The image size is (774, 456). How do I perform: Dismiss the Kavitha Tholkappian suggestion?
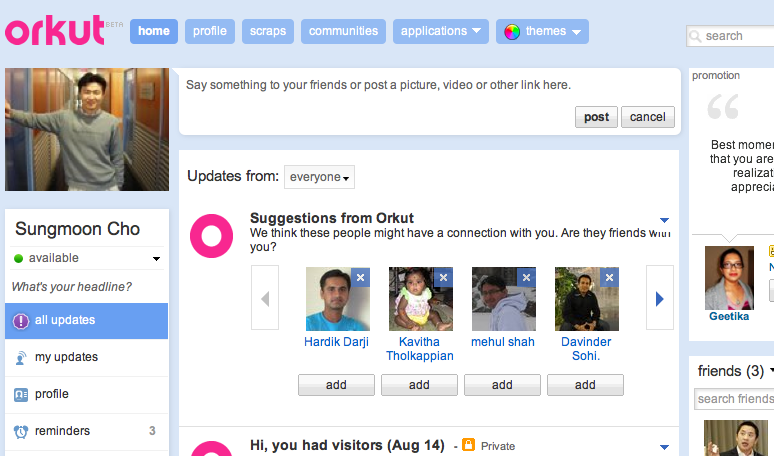pyautogui.click(x=444, y=277)
